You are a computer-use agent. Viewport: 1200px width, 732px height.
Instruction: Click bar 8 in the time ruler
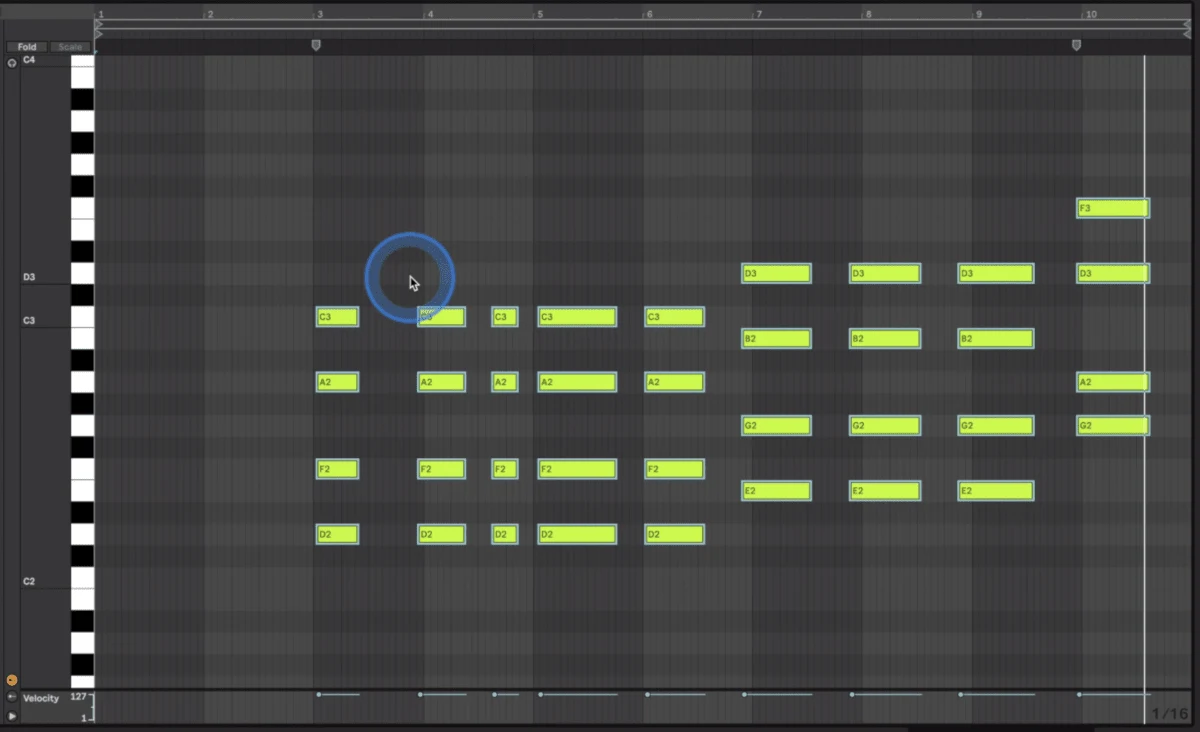point(867,14)
